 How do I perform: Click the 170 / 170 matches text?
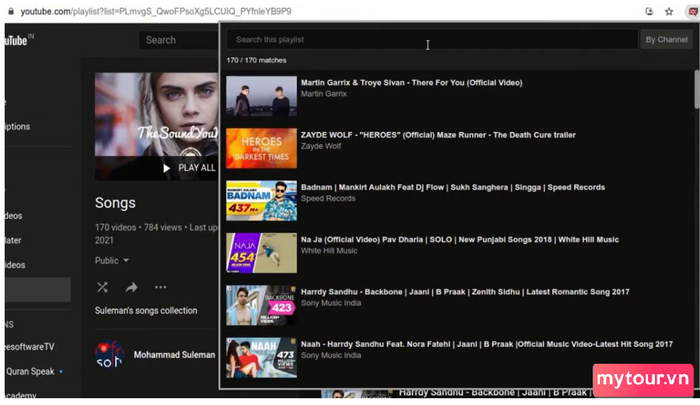pos(256,60)
